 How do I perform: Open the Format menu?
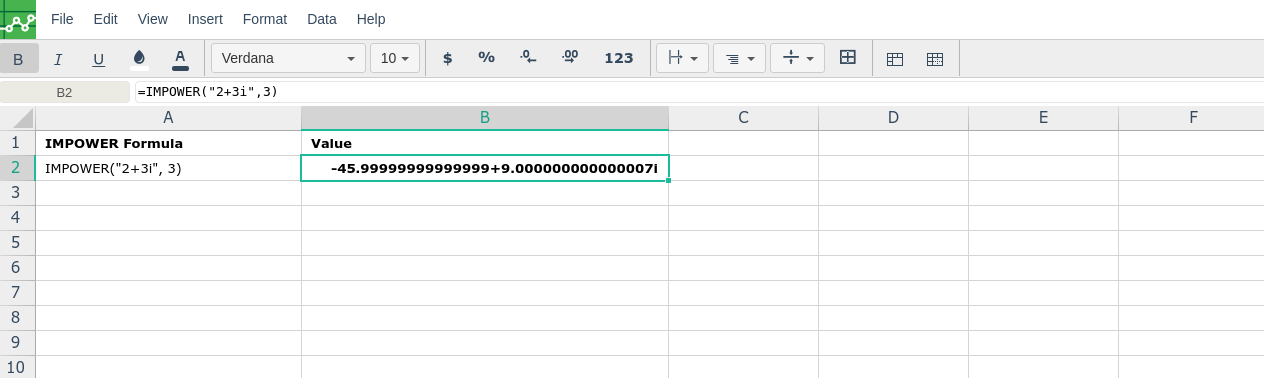pyautogui.click(x=265, y=19)
